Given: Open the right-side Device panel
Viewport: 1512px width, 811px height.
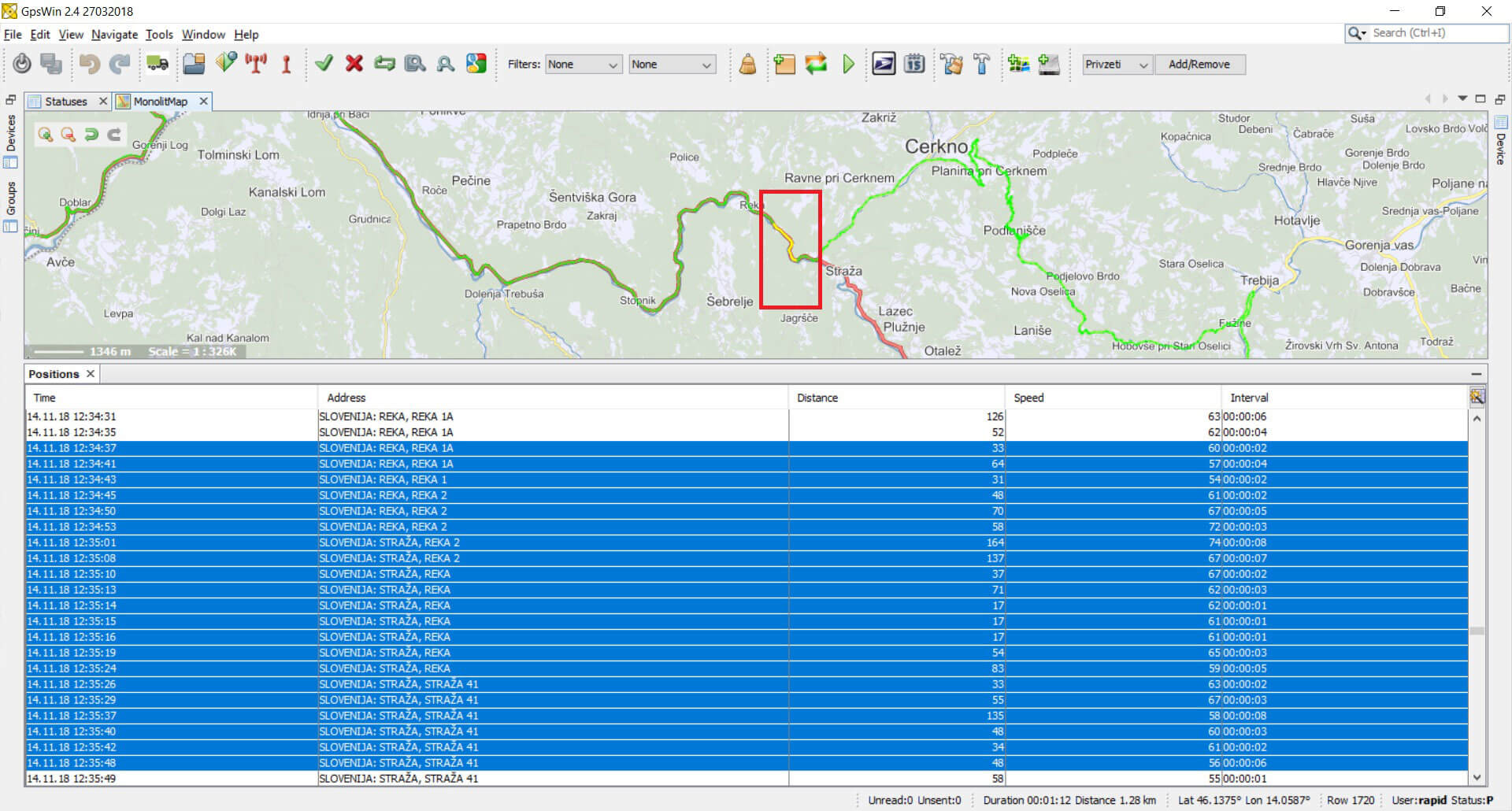Looking at the screenshot, I should pyautogui.click(x=1501, y=142).
